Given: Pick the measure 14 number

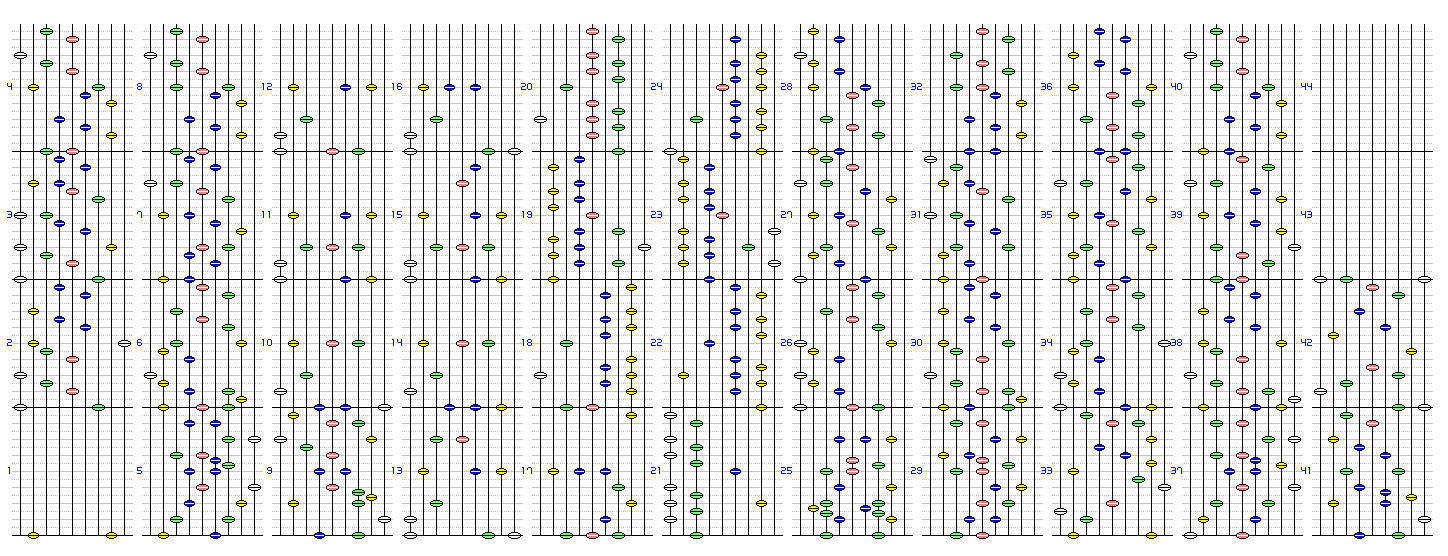Looking at the screenshot, I should point(396,343).
